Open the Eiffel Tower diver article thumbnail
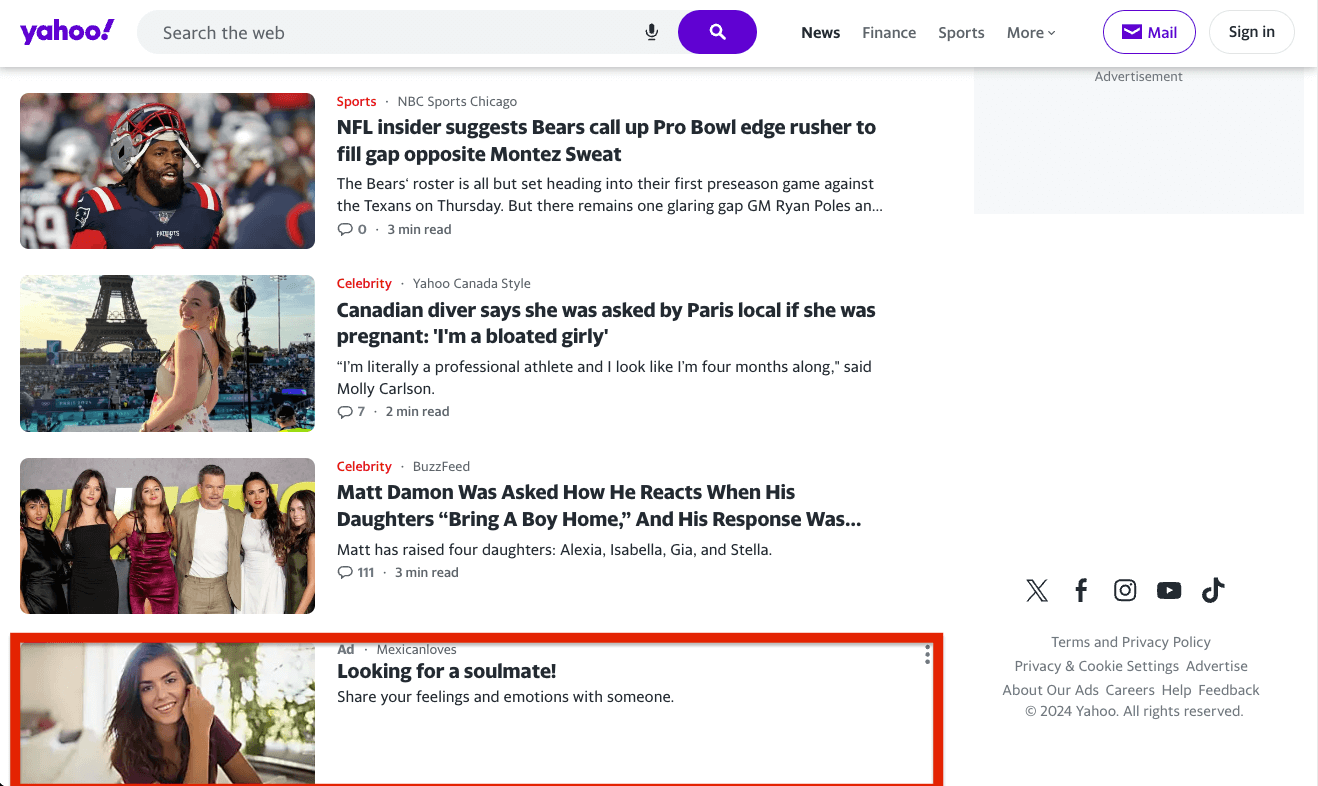This screenshot has width=1318, height=786. 167,353
